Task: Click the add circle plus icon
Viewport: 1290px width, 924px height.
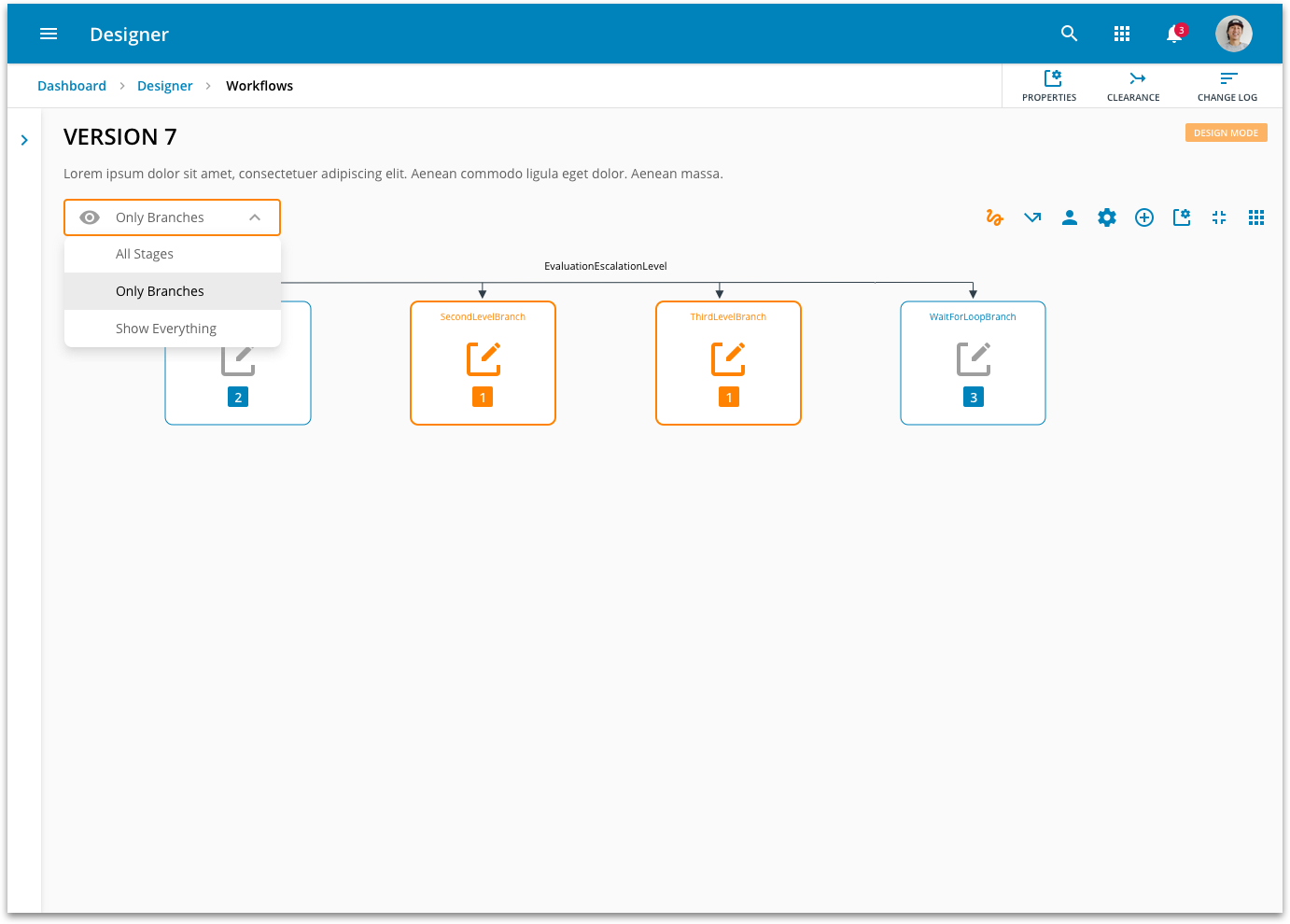Action: coord(1144,217)
